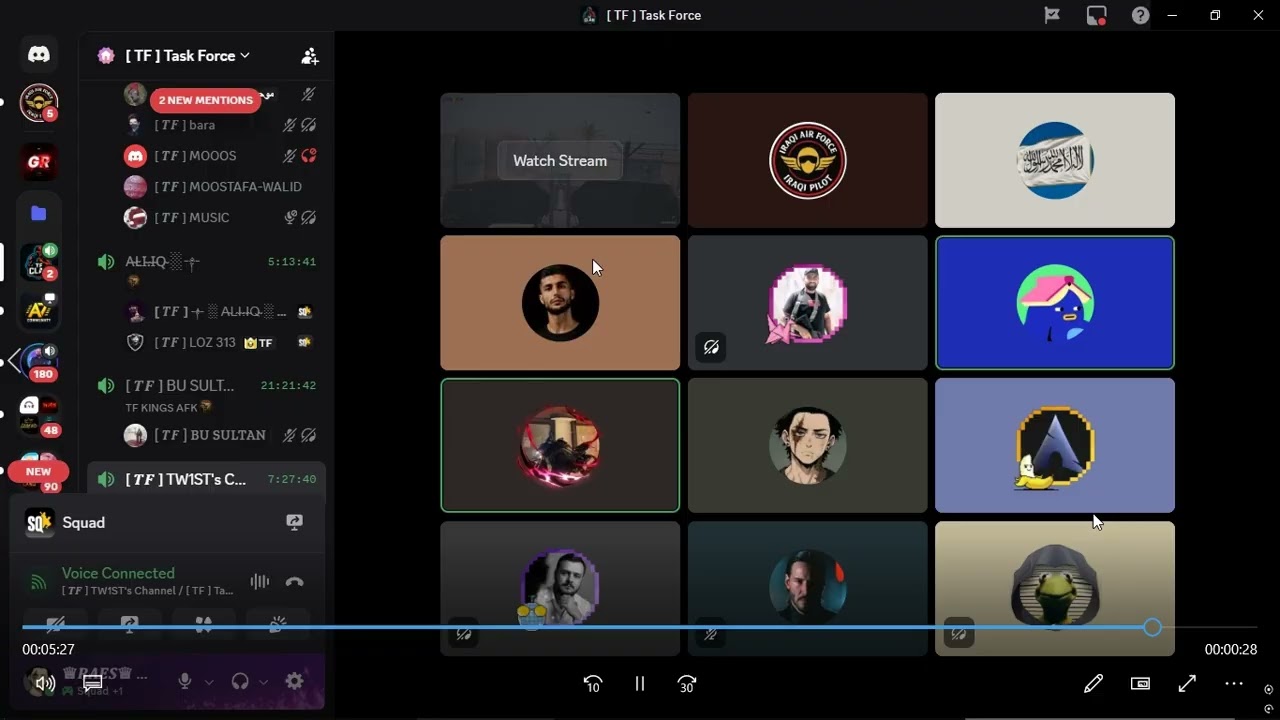Click the Voice Connected label
The image size is (1280, 720).
[x=118, y=573]
